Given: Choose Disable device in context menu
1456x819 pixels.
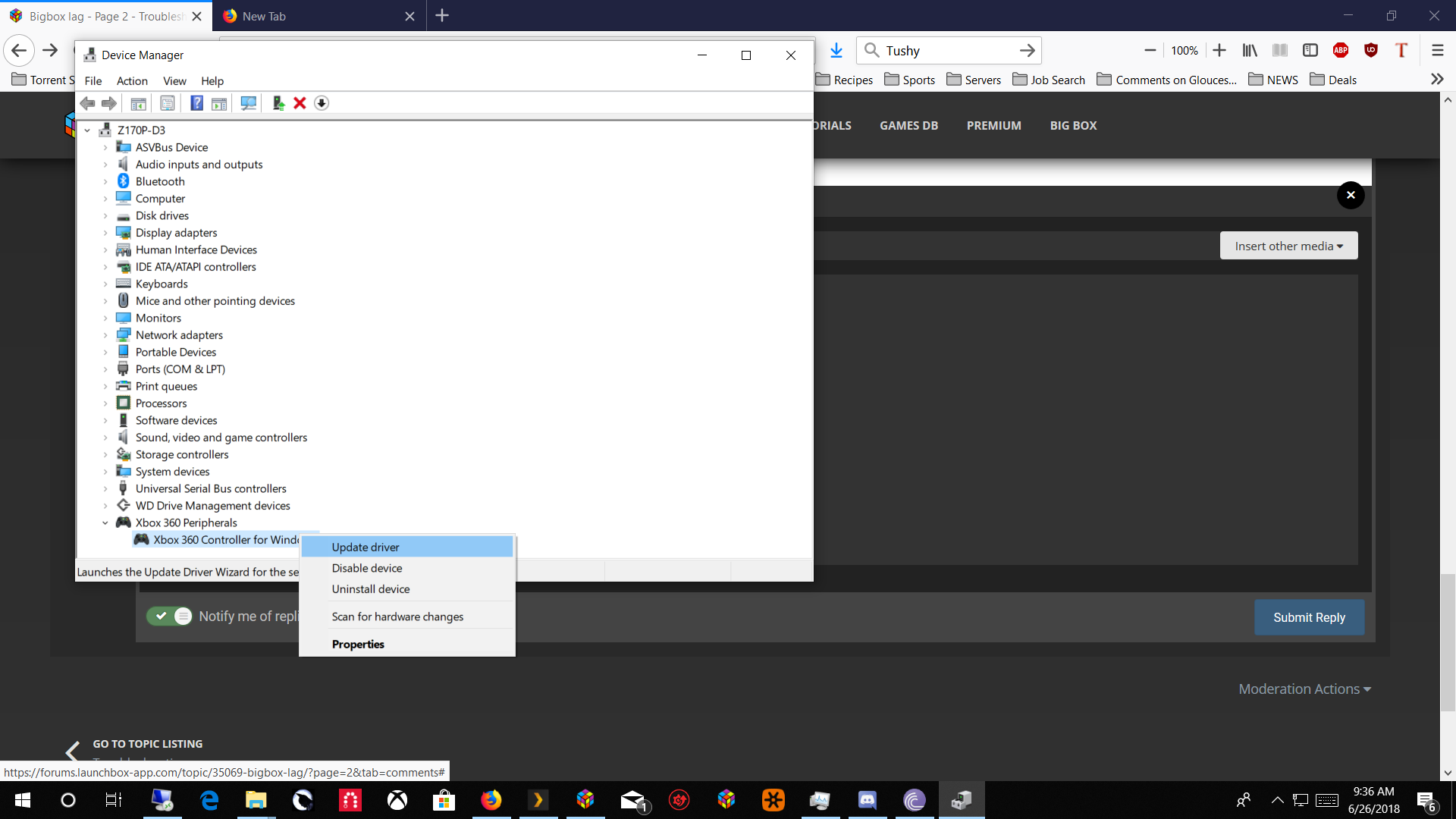Looking at the screenshot, I should 407,568.
